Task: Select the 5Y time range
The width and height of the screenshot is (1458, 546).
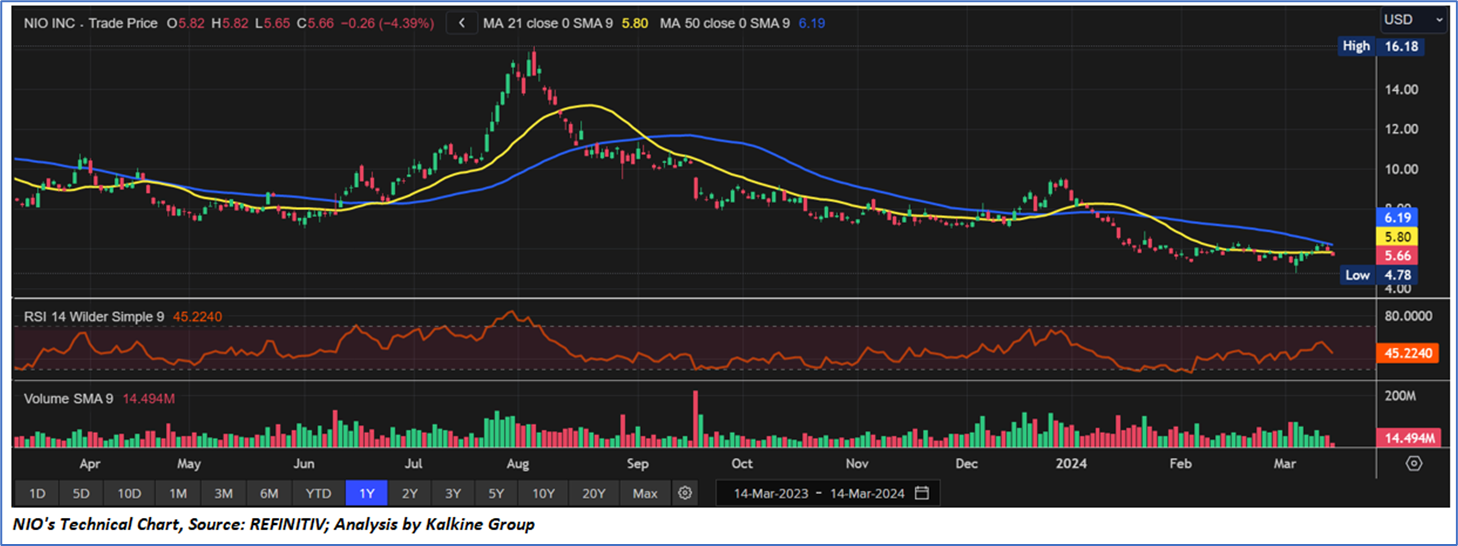Action: (497, 493)
